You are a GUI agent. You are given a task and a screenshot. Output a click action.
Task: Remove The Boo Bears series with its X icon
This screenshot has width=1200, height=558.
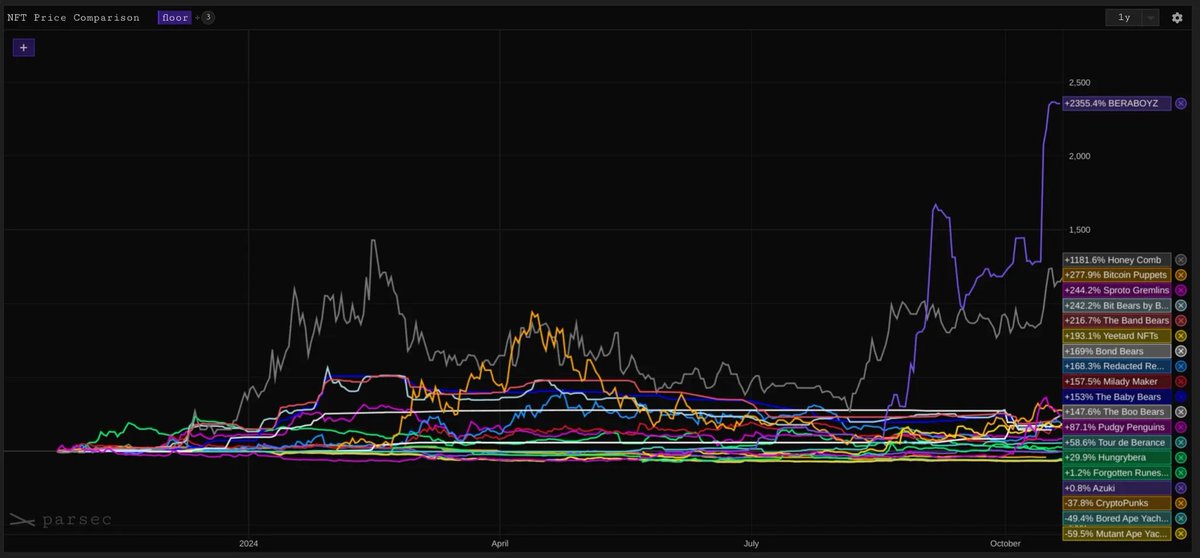click(x=1180, y=411)
